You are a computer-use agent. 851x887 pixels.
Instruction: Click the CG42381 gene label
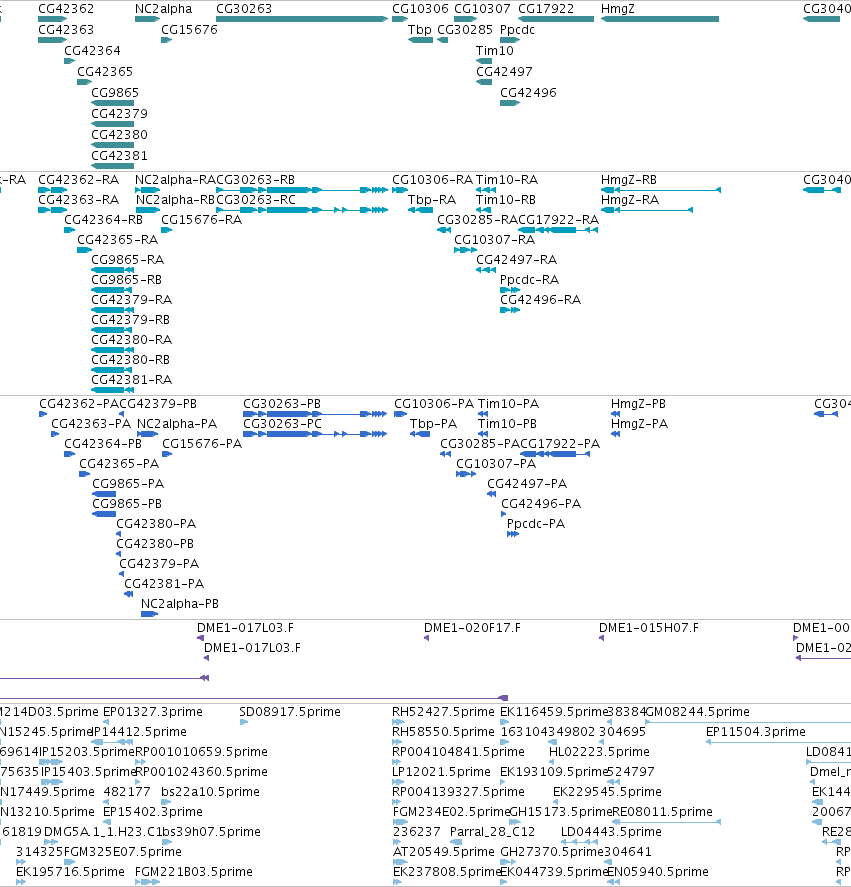(119, 156)
